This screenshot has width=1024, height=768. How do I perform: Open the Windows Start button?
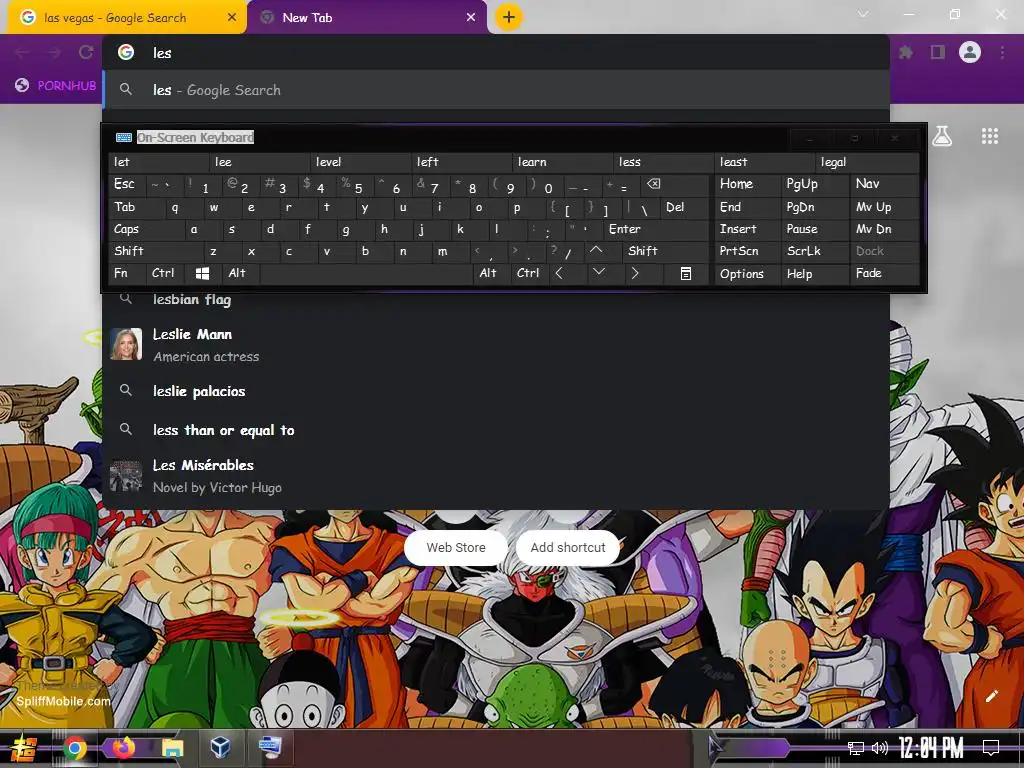(x=24, y=748)
